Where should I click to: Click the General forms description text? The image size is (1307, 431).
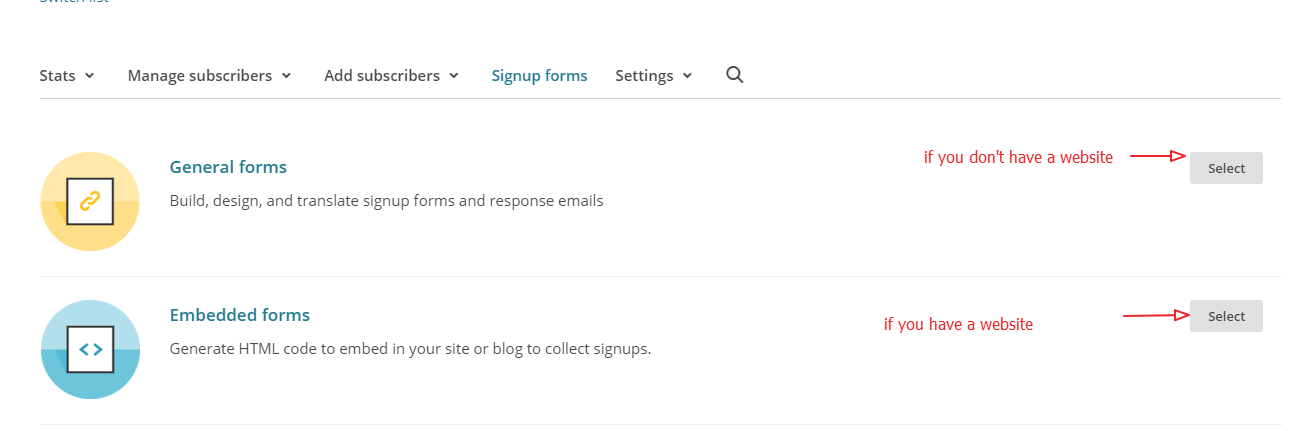pyautogui.click(x=387, y=200)
